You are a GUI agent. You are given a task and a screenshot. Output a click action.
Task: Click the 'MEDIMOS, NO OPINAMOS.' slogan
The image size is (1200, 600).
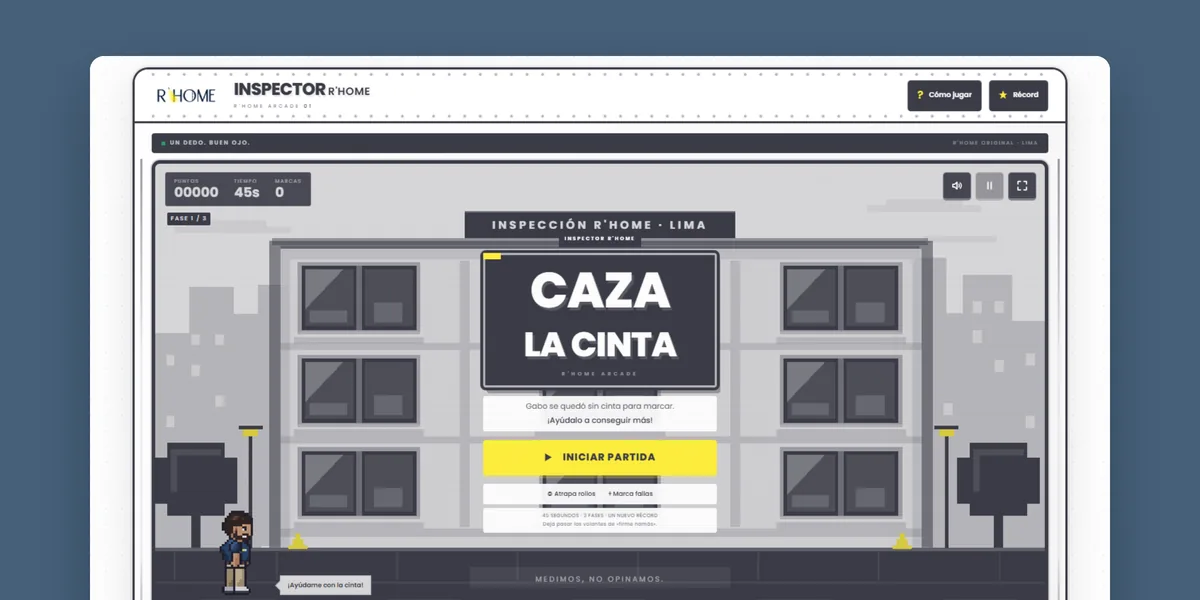(x=600, y=579)
